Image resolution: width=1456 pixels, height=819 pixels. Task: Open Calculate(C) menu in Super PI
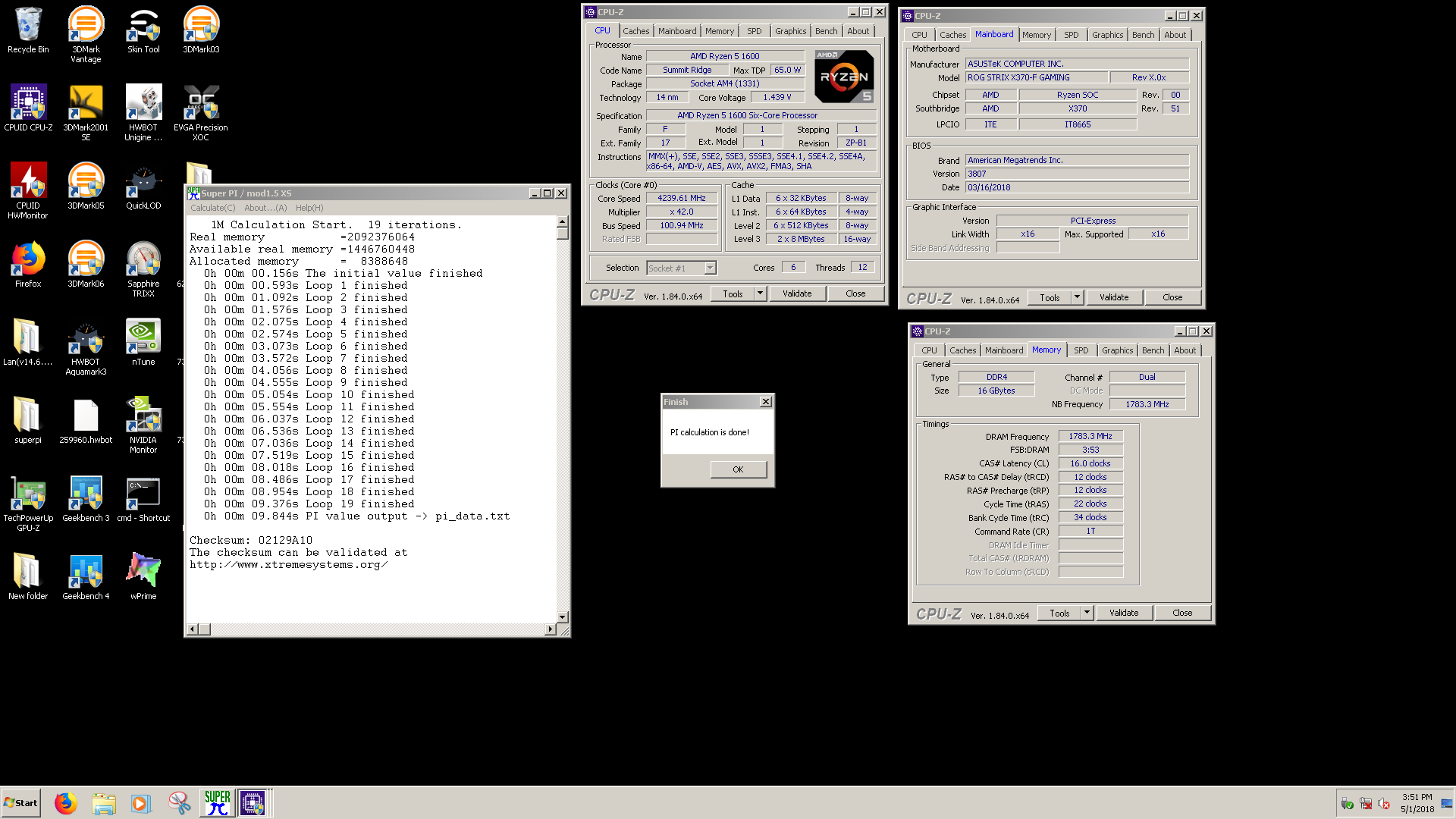[212, 208]
